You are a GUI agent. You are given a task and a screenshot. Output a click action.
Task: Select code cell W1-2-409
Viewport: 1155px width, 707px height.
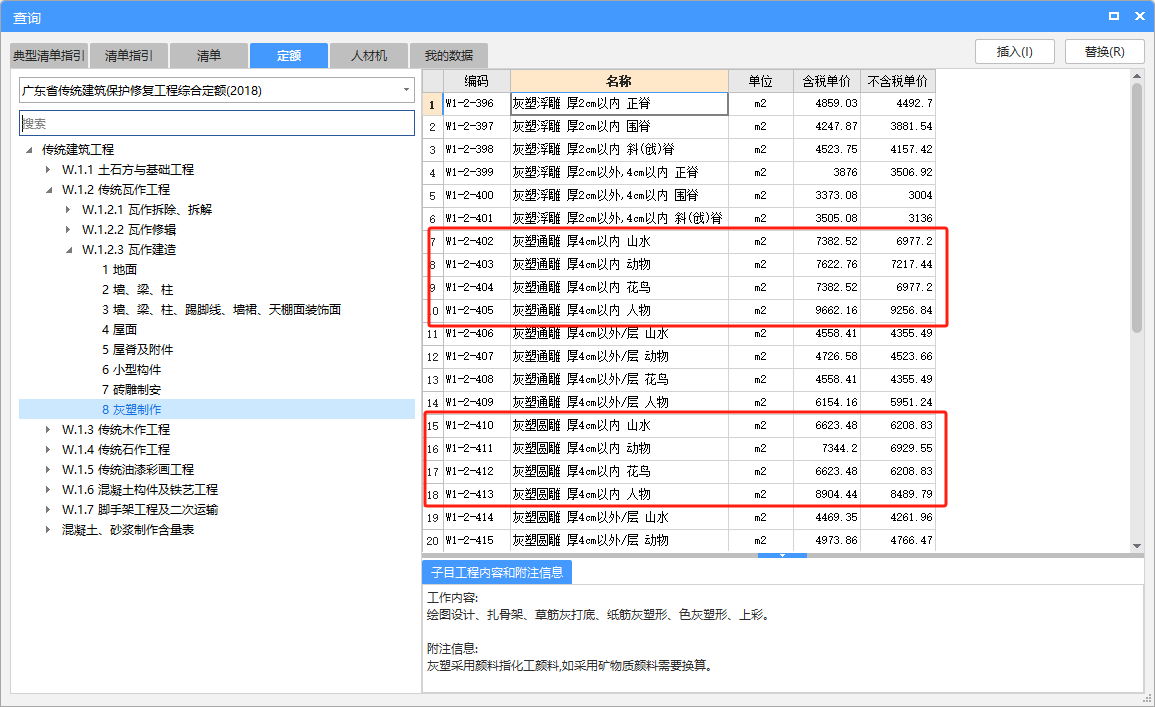(477, 403)
